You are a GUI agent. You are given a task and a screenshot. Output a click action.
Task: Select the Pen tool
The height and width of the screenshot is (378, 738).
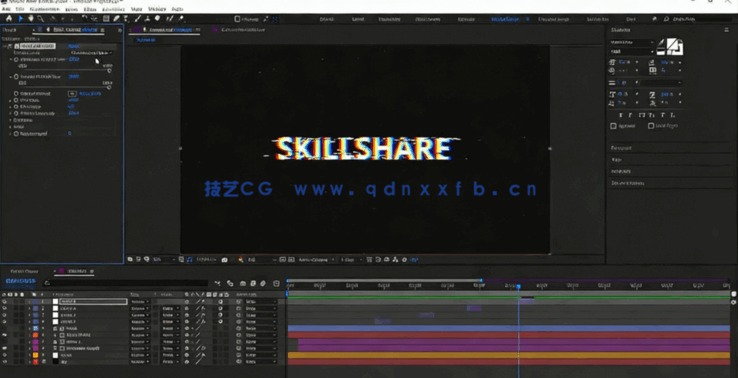[117, 19]
